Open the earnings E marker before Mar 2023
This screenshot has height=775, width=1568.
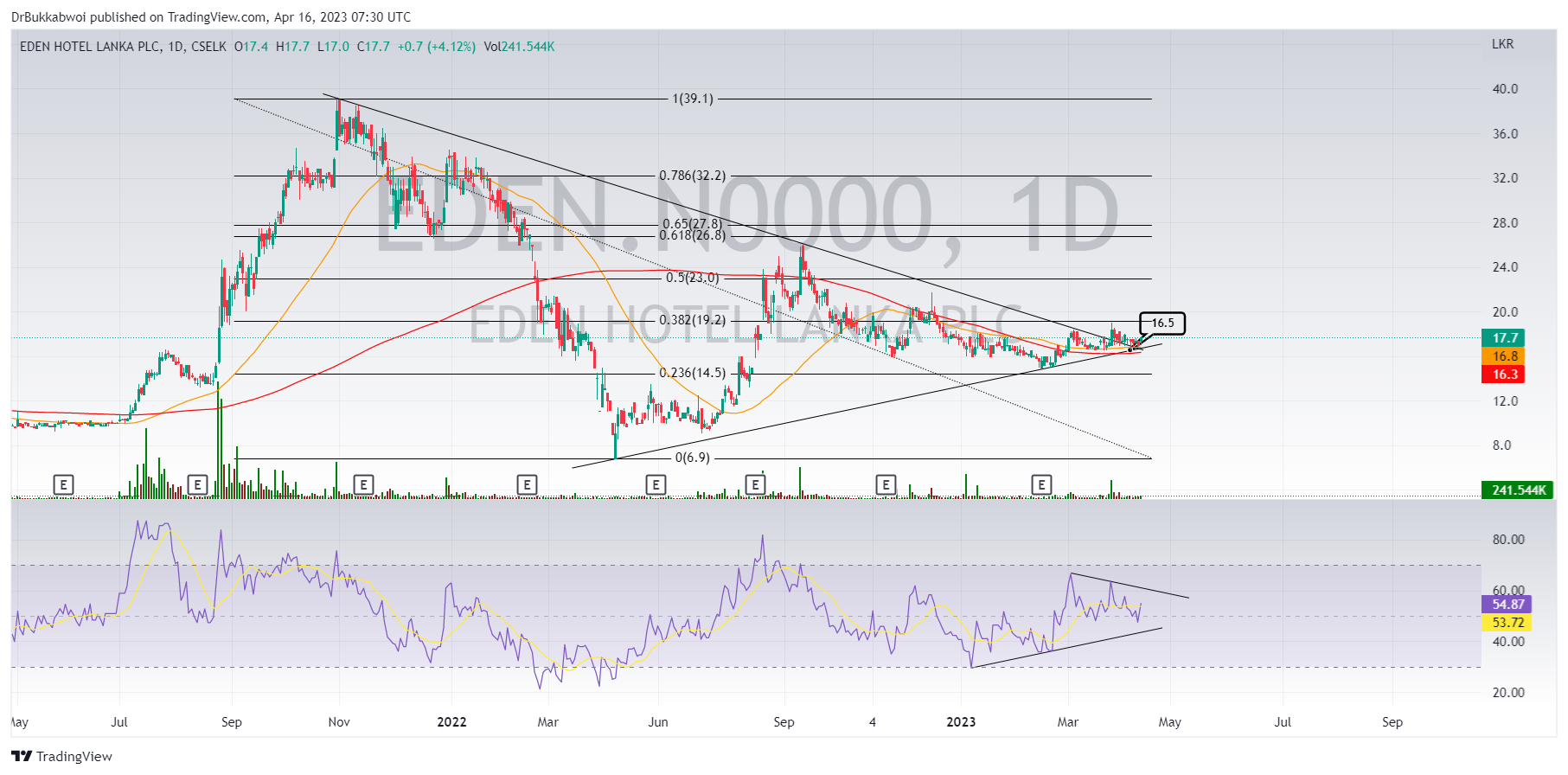coord(1042,484)
